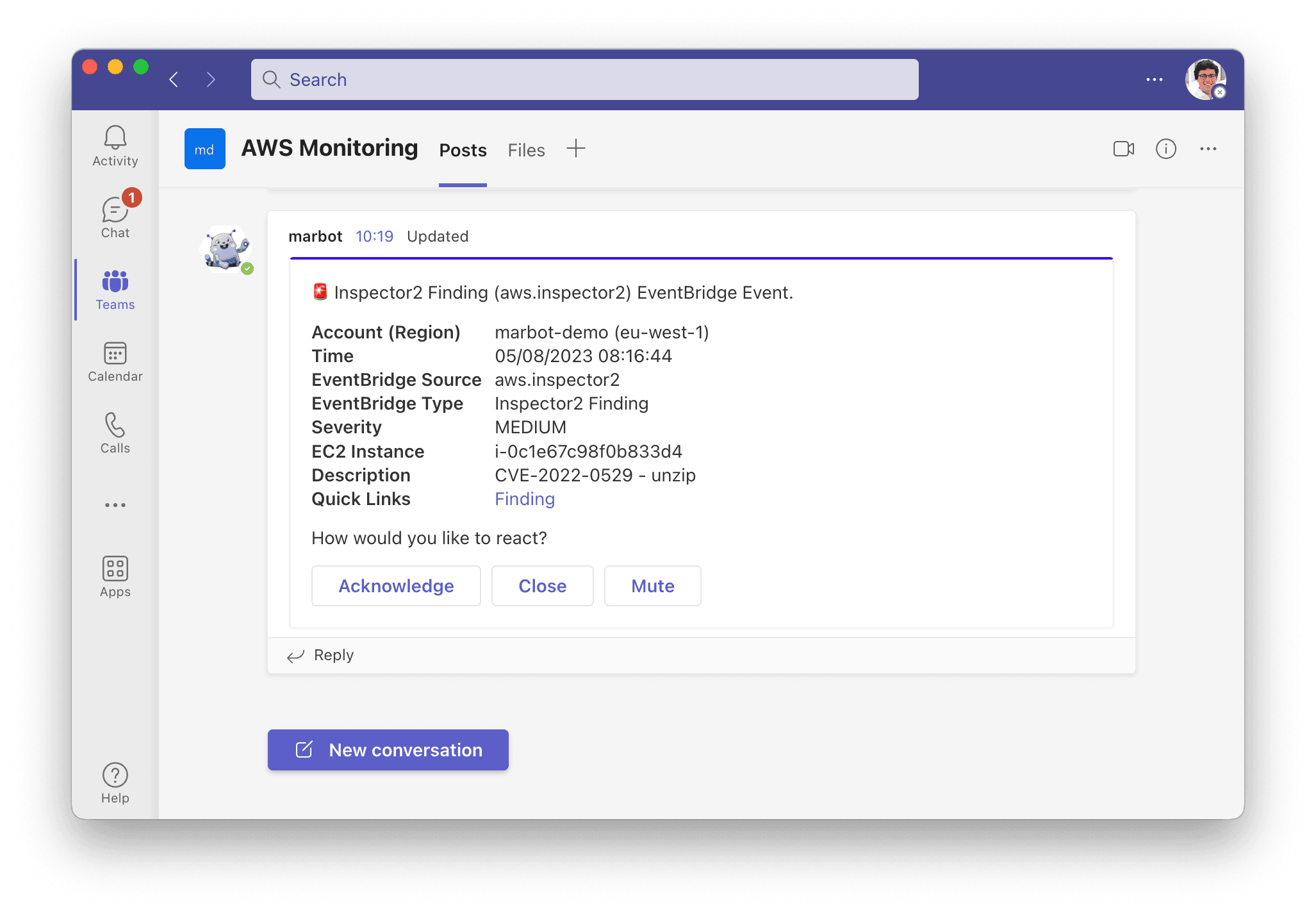Switch to the Posts tab
Viewport: 1316px width, 914px height.
coord(463,150)
